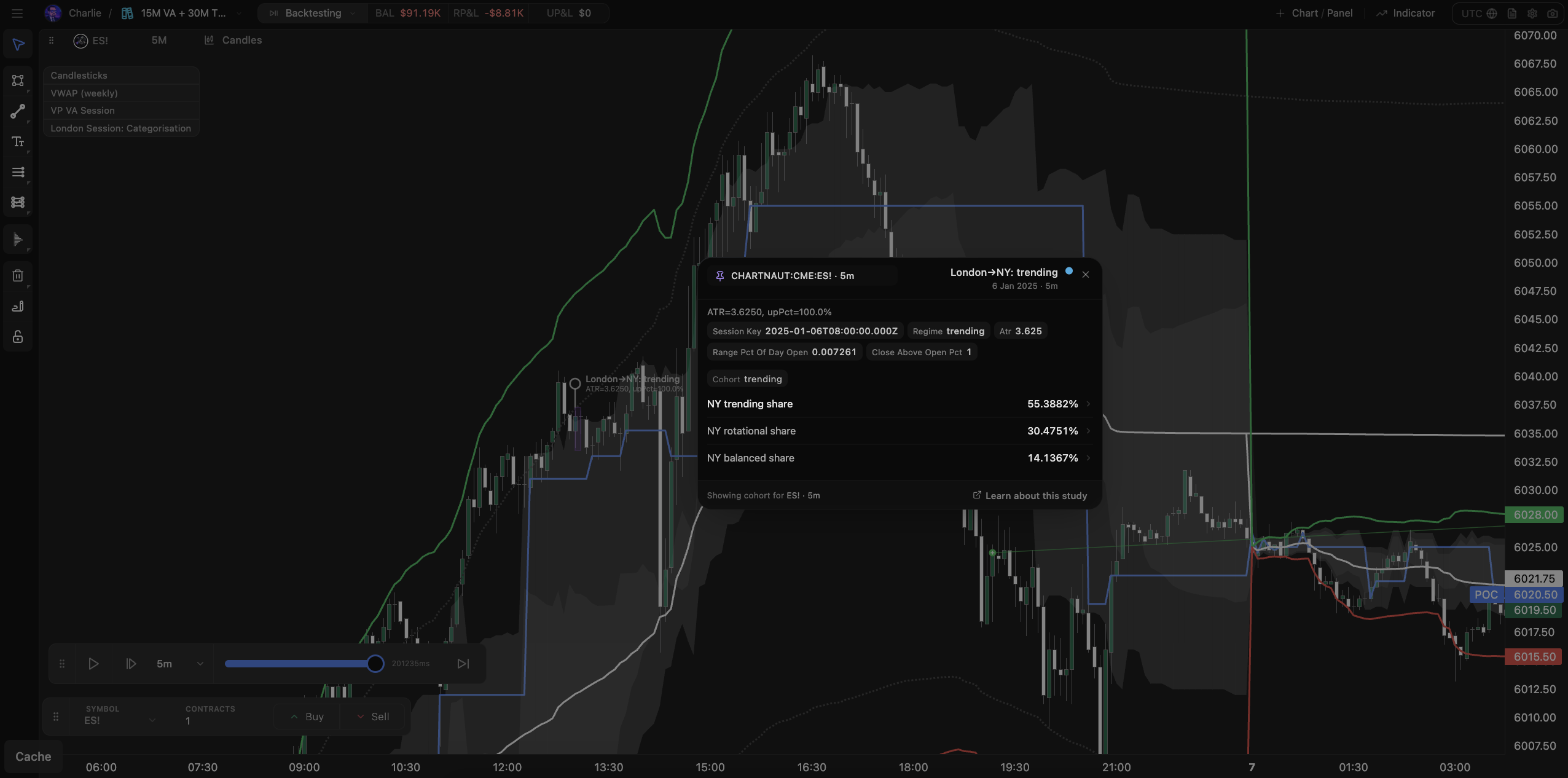Viewport: 1568px width, 778px height.
Task: Click the pin icon in study popup
Action: [719, 276]
